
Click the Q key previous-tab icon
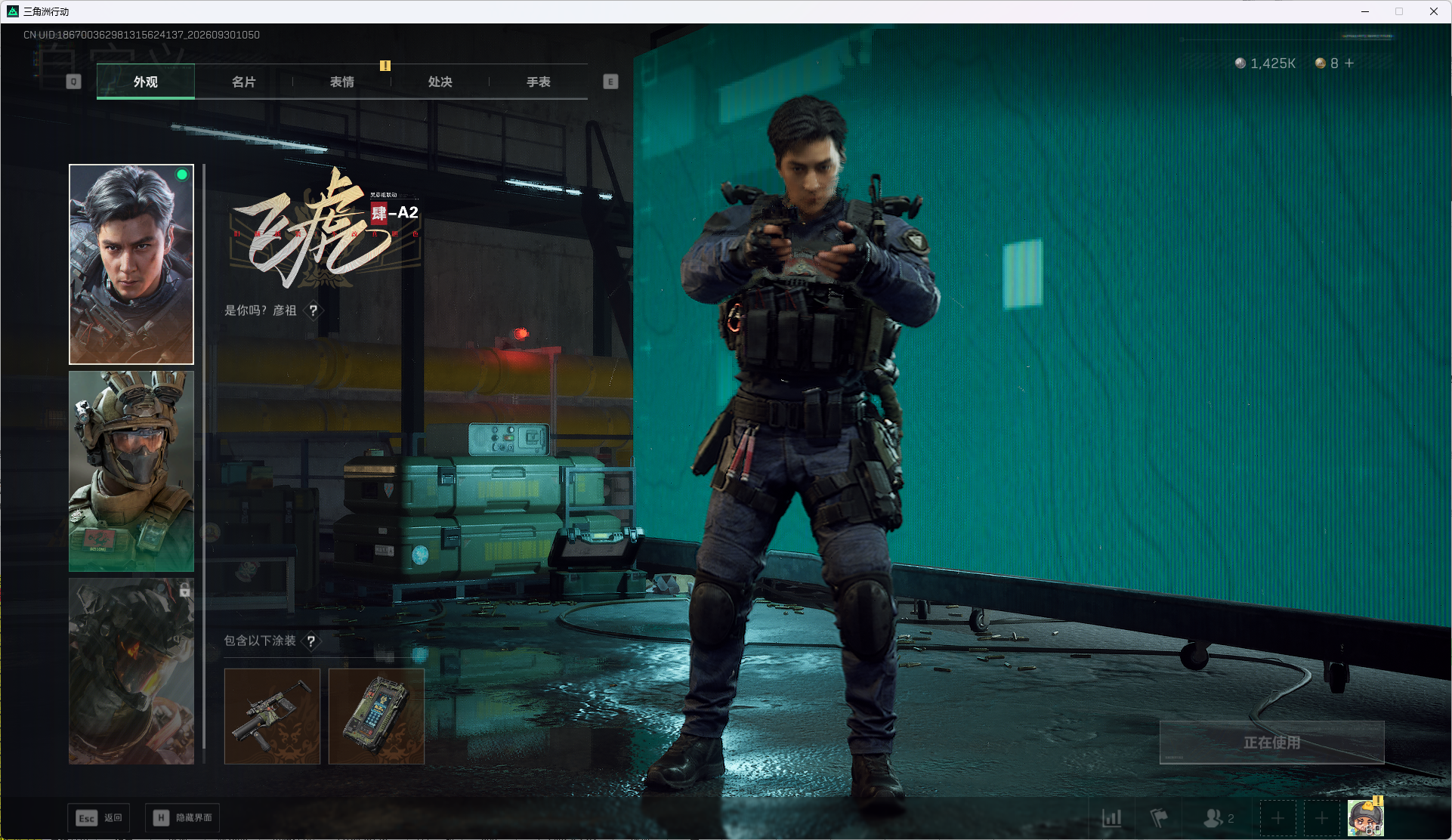click(x=73, y=82)
